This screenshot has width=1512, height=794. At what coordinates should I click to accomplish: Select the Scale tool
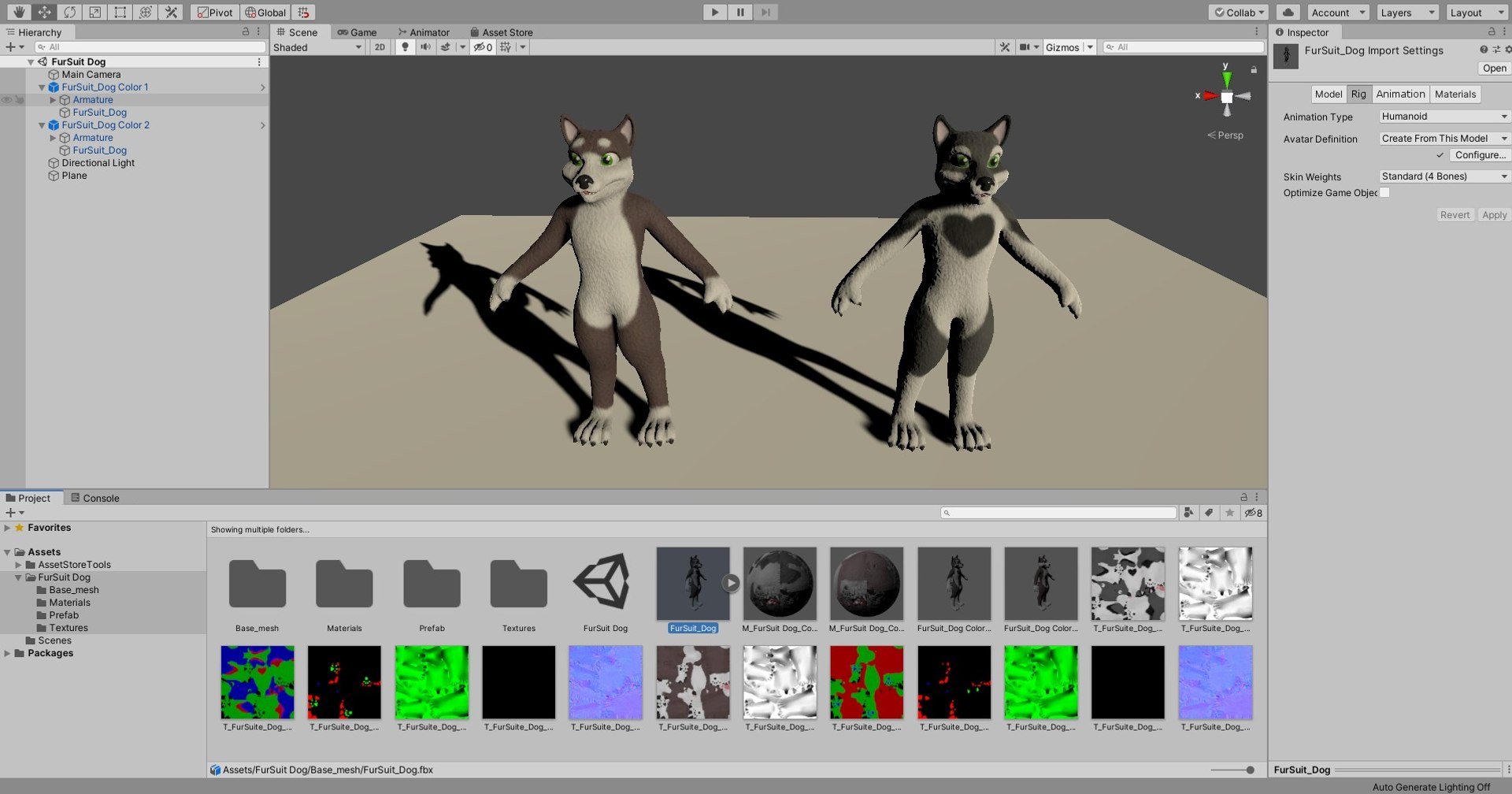point(94,12)
